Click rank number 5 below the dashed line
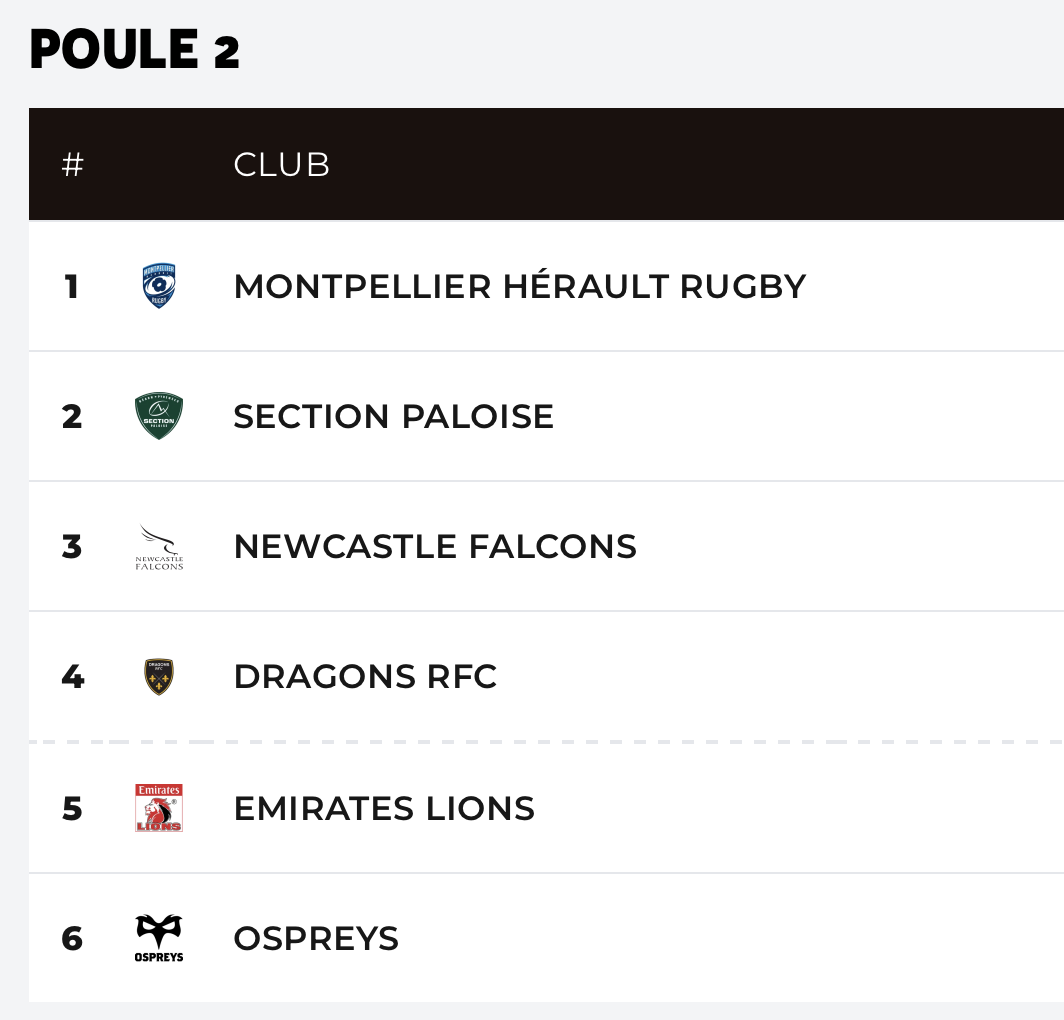Viewport: 1064px width, 1020px height. (x=72, y=808)
